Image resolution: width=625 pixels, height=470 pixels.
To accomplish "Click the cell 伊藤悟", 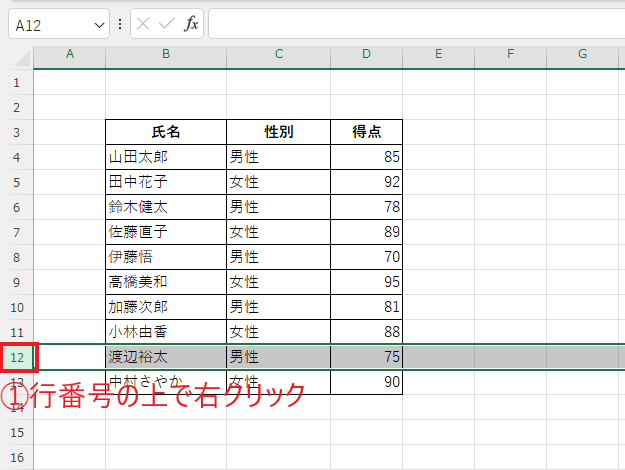I will pos(166,257).
